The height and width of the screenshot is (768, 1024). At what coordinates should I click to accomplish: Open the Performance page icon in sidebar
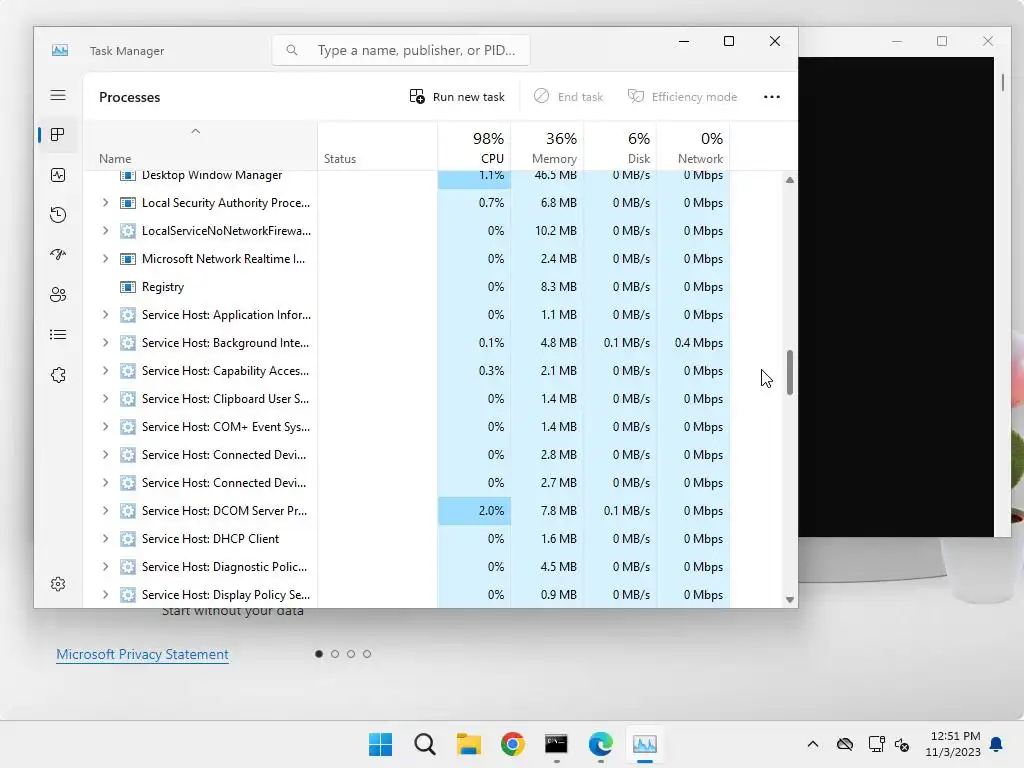coord(58,175)
